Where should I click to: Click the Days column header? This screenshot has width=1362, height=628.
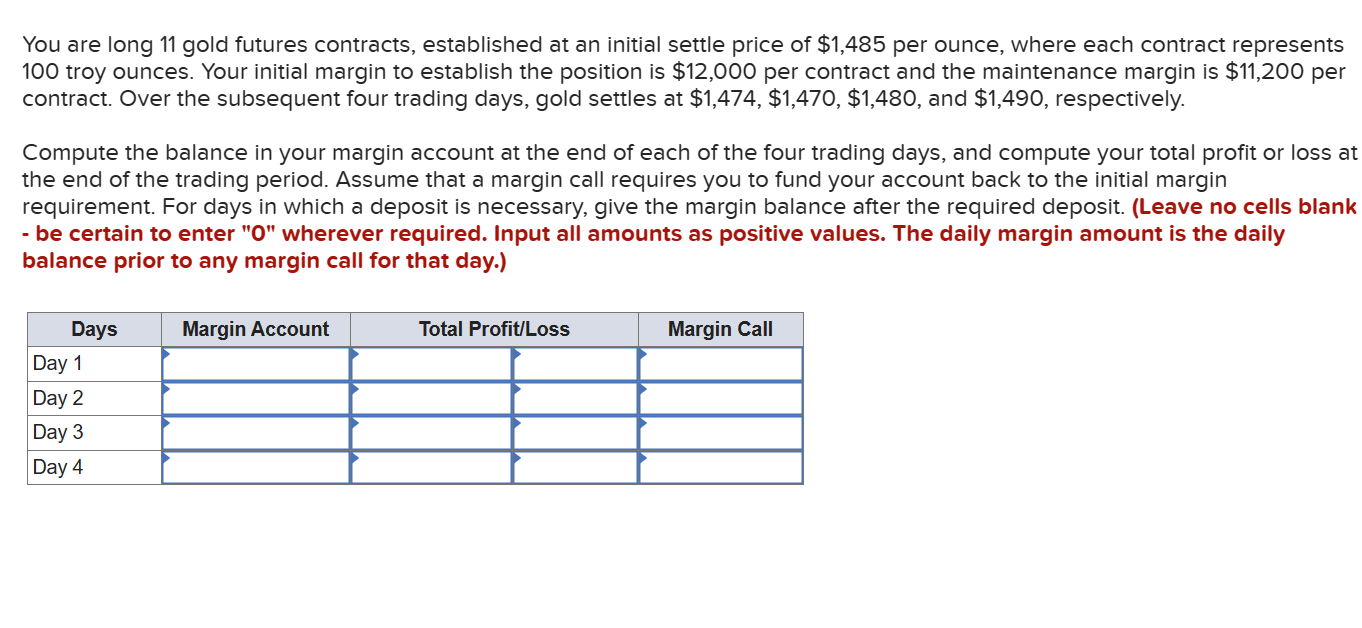pyautogui.click(x=93, y=329)
